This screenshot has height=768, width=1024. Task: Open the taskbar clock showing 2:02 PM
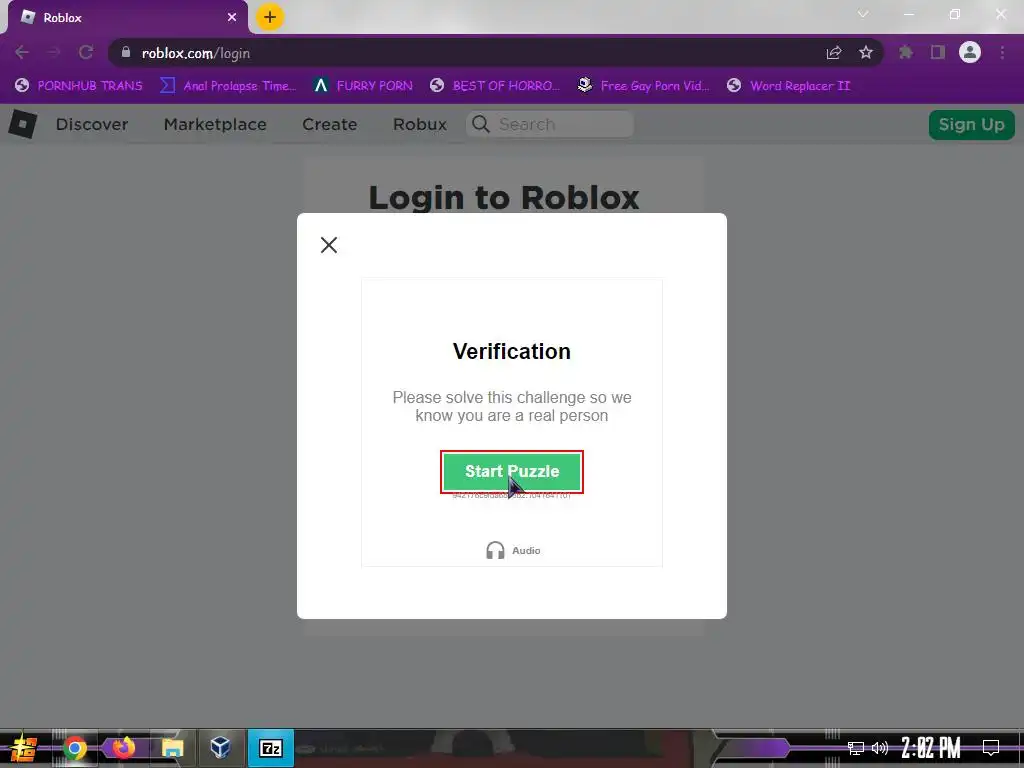point(931,748)
